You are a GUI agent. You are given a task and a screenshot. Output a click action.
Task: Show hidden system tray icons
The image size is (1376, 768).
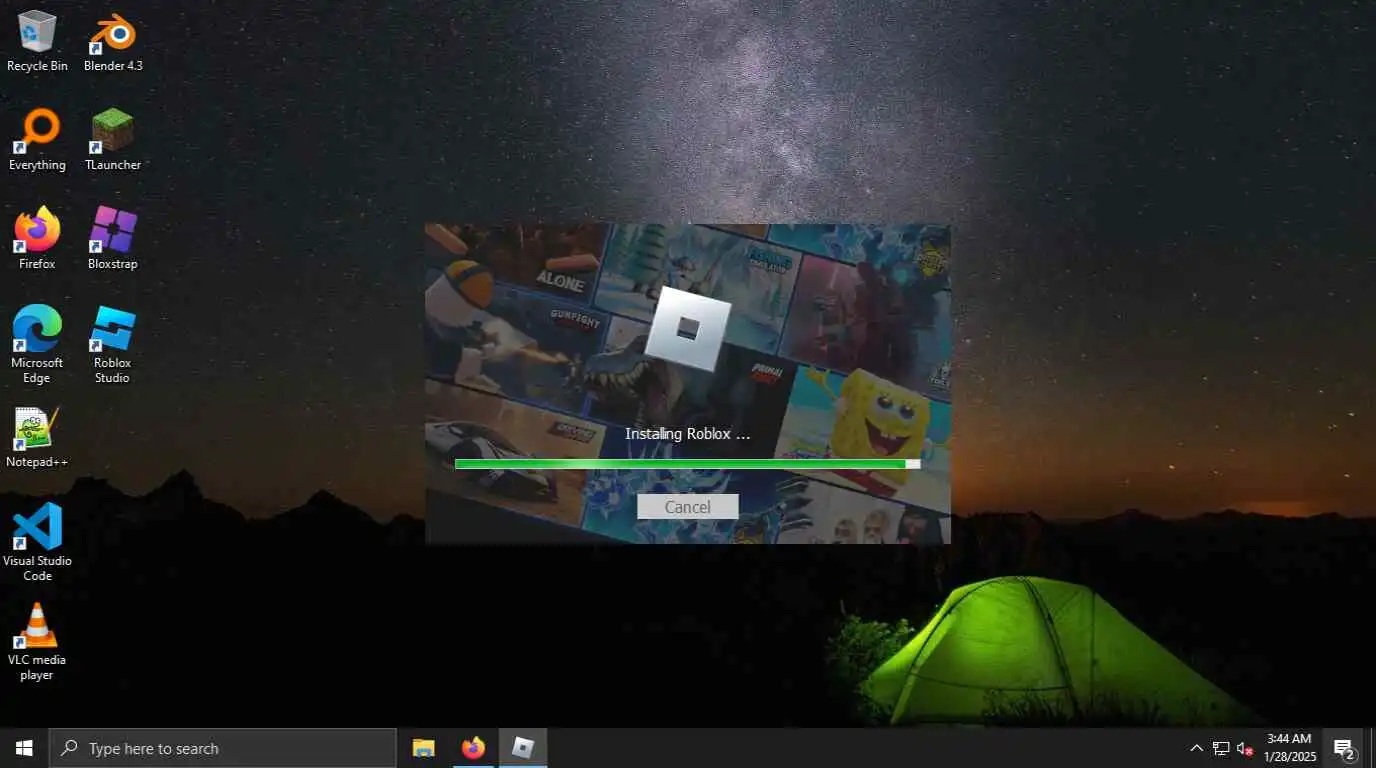[x=1196, y=748]
